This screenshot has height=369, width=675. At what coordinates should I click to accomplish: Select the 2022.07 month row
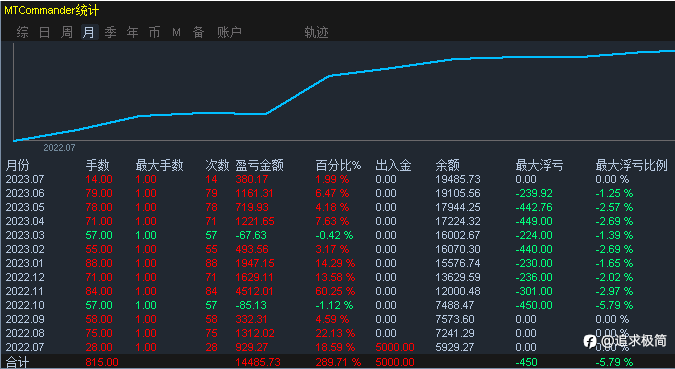[338, 347]
